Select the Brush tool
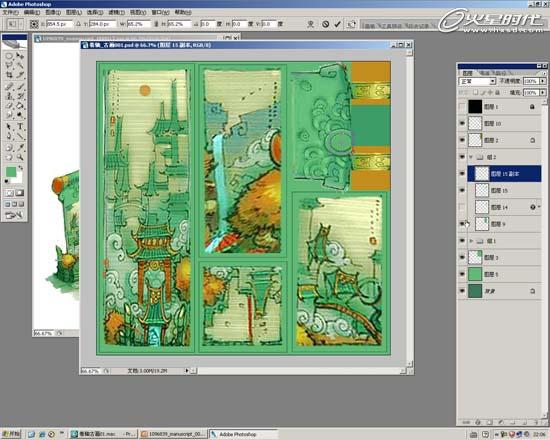This screenshot has width=550, height=440. (20, 86)
